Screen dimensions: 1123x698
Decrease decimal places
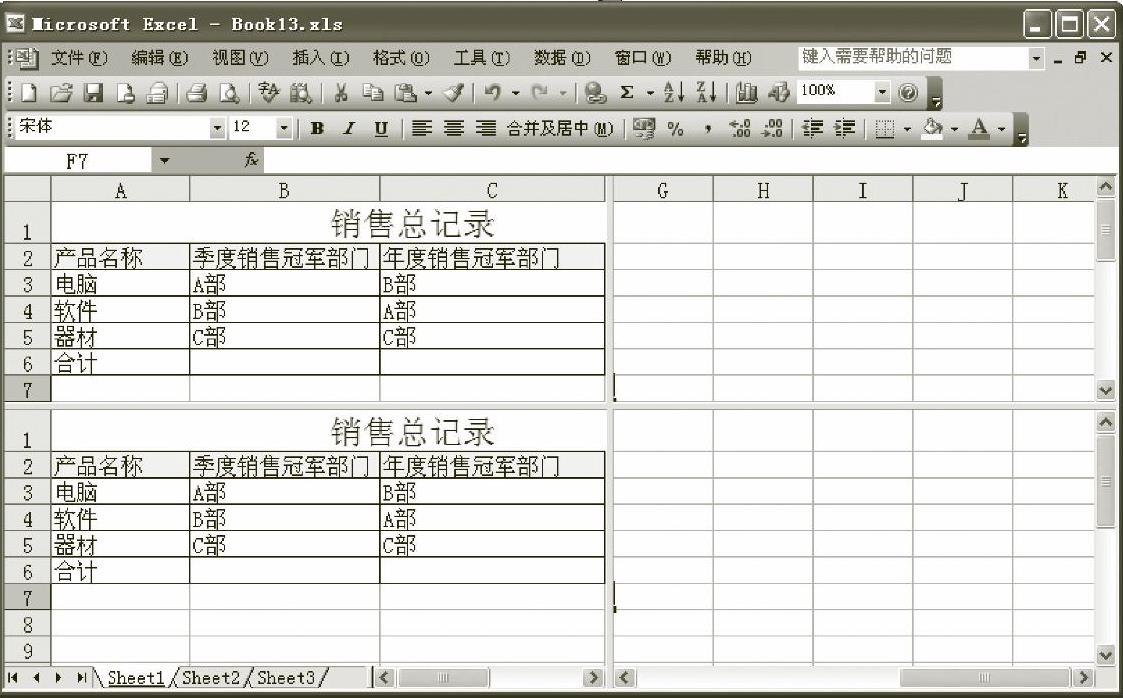point(772,129)
